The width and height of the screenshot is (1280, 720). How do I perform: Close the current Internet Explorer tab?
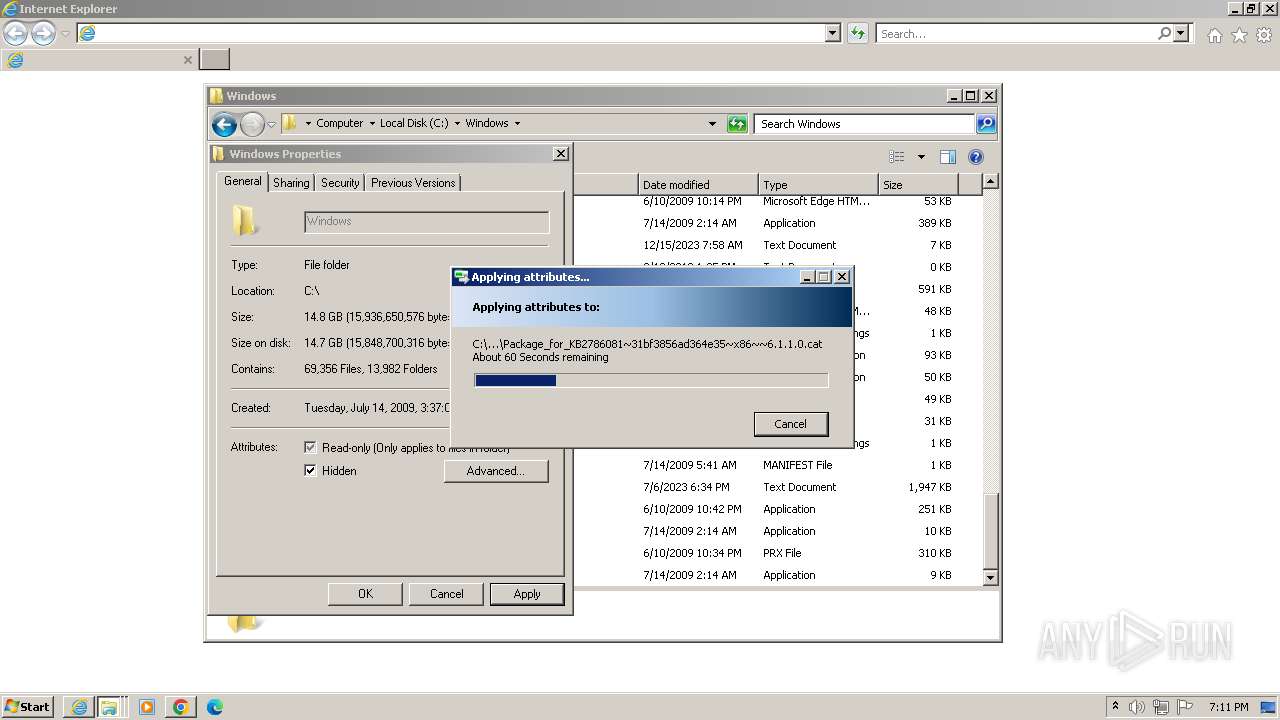tap(187, 60)
